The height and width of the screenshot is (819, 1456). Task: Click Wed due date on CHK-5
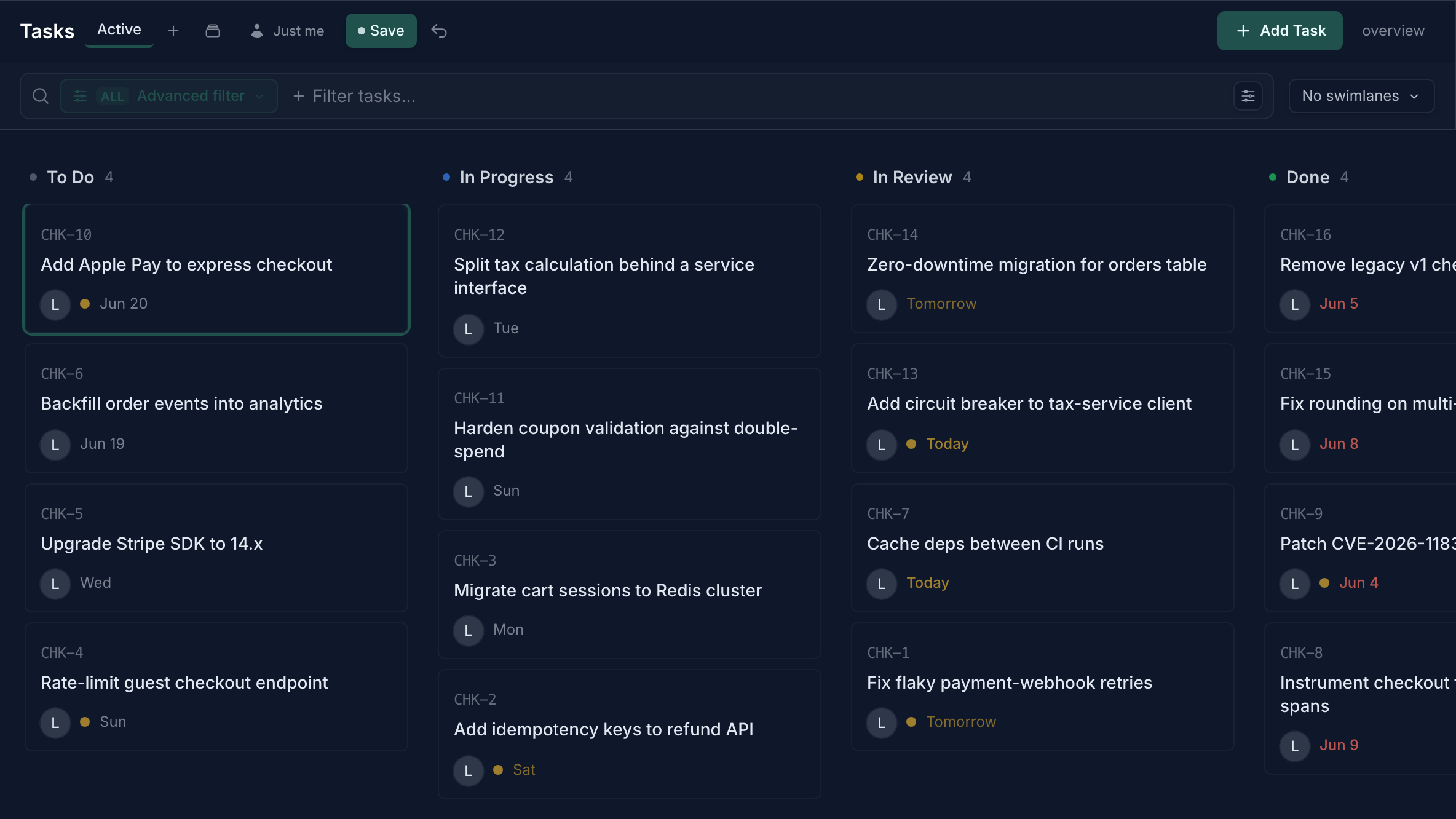(x=96, y=583)
